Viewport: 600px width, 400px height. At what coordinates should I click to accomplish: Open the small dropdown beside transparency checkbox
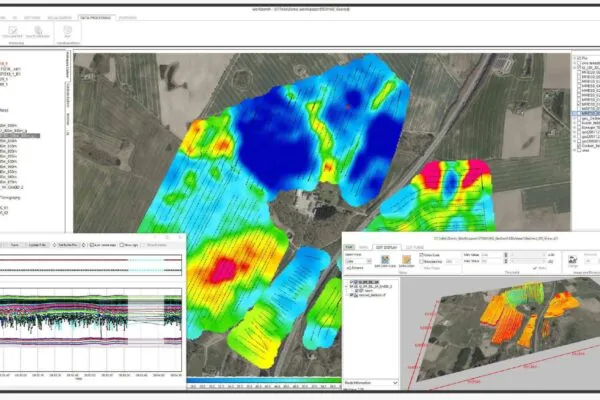(x=452, y=261)
